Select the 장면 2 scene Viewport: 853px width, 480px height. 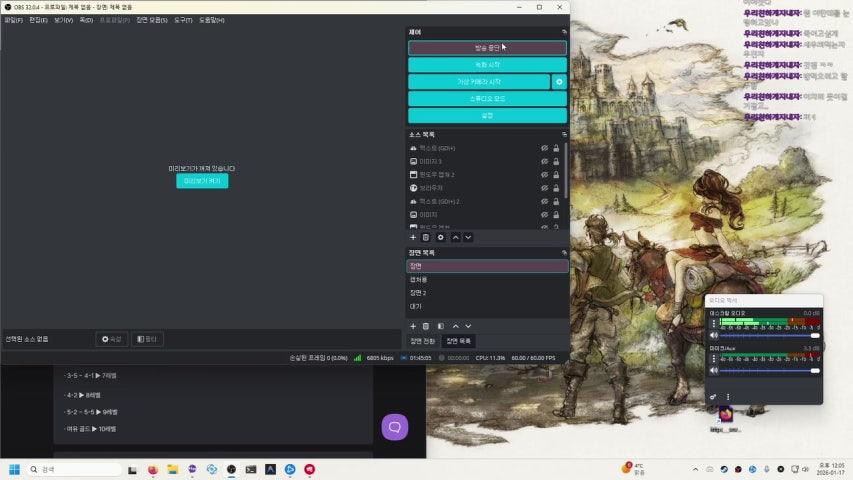(487, 293)
